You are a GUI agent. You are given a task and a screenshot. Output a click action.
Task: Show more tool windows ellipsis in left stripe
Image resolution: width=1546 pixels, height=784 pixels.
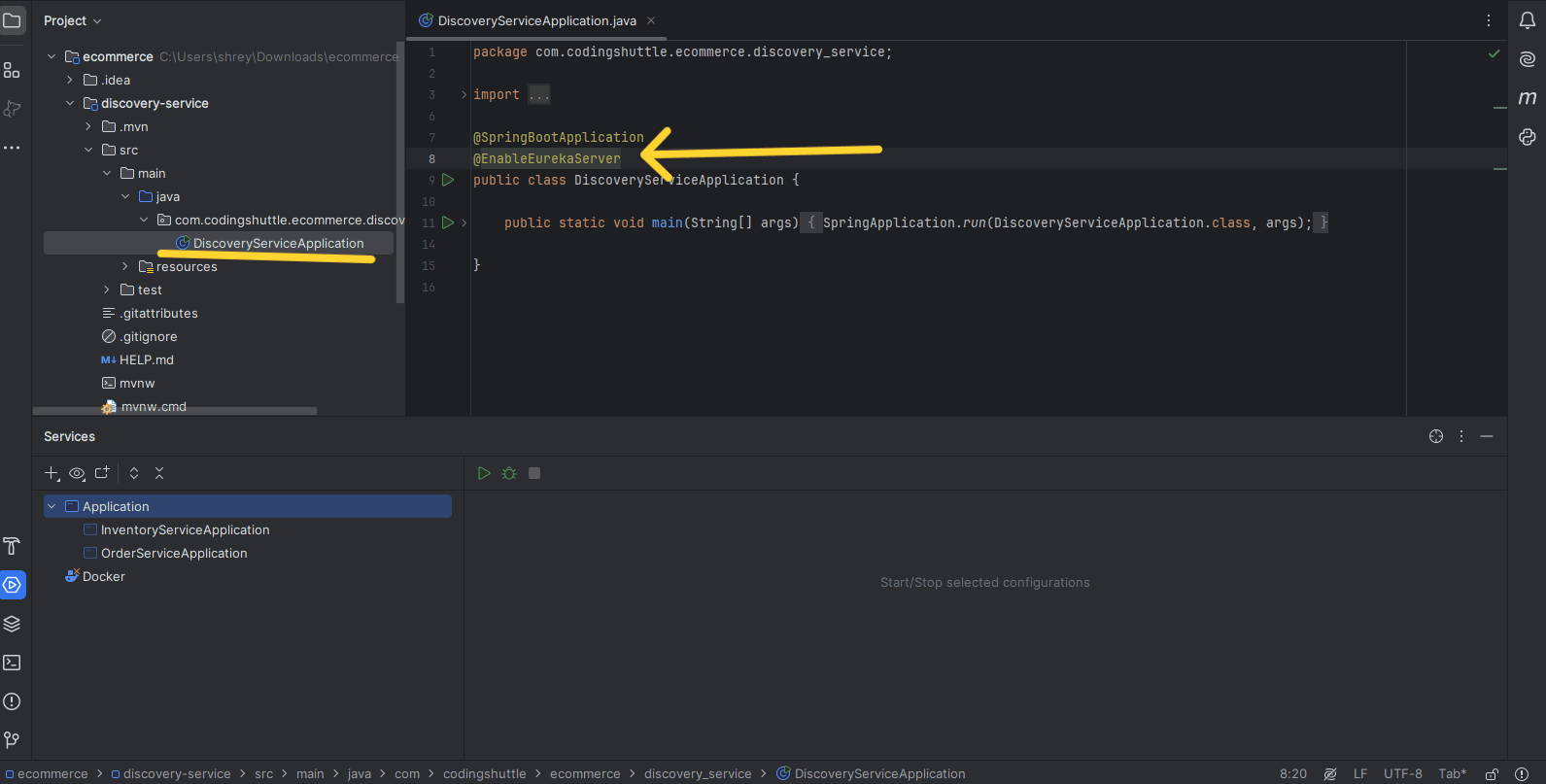12,148
